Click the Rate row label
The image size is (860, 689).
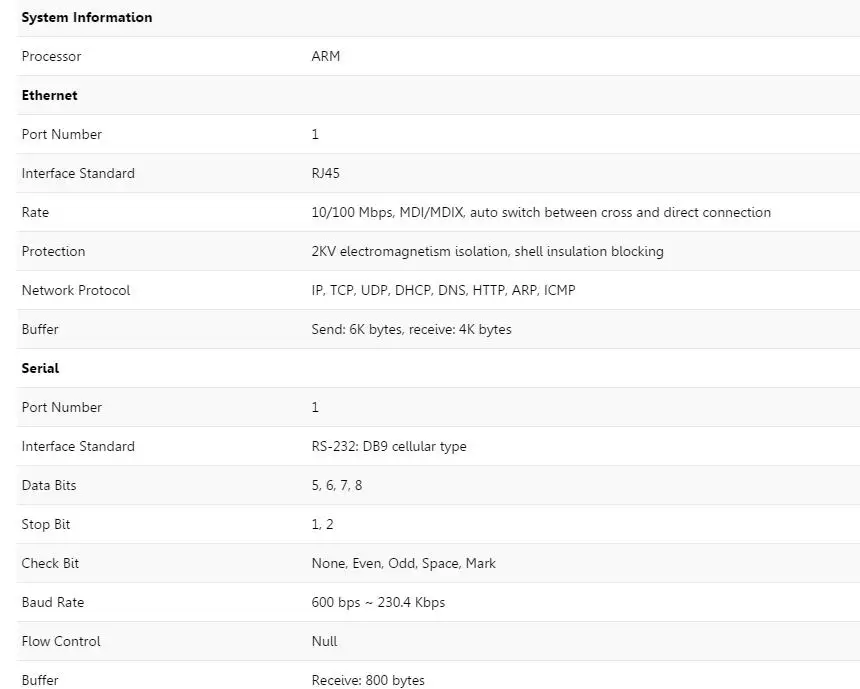tap(35, 212)
